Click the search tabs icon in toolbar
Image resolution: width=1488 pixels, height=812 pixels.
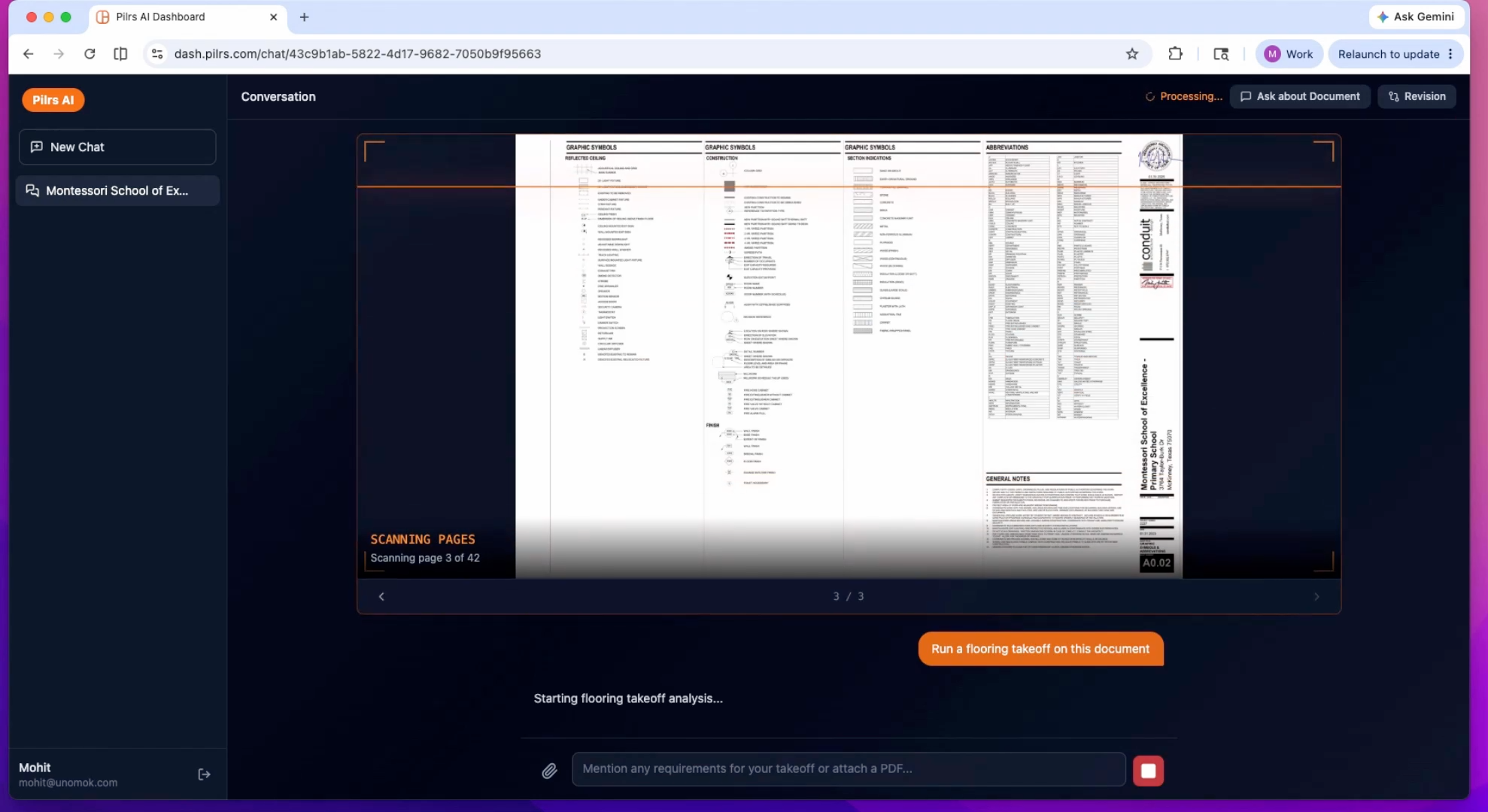[x=1221, y=54]
